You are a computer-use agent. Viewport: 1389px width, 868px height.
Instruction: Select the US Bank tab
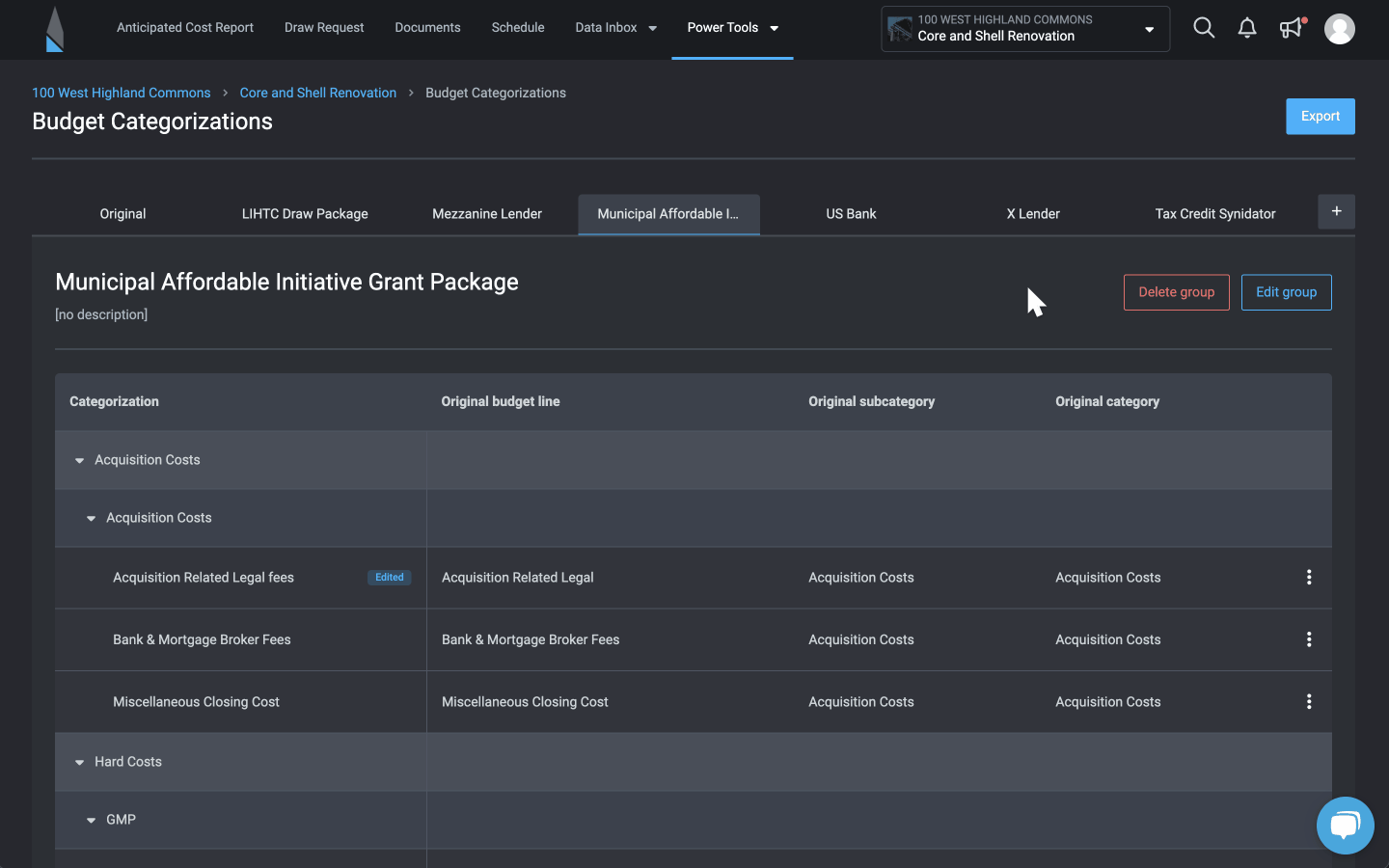pos(851,214)
